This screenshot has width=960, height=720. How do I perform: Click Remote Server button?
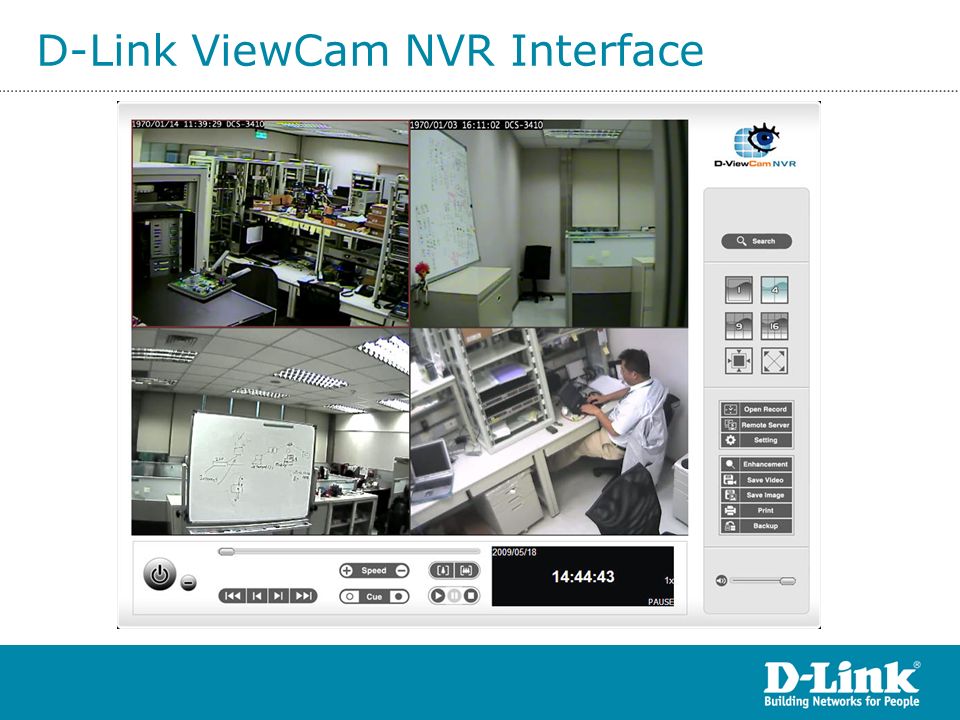click(x=757, y=424)
